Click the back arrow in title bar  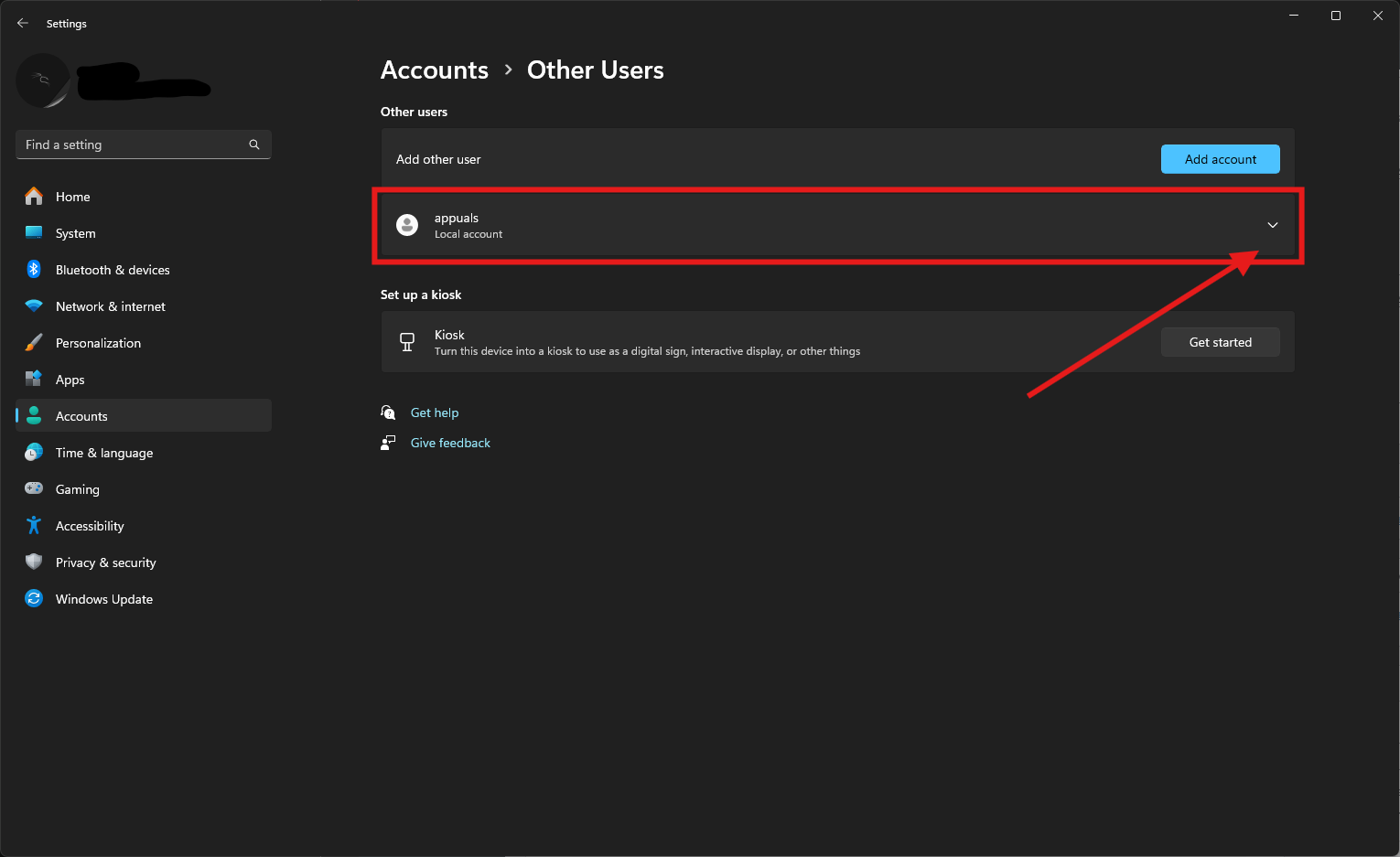point(23,24)
